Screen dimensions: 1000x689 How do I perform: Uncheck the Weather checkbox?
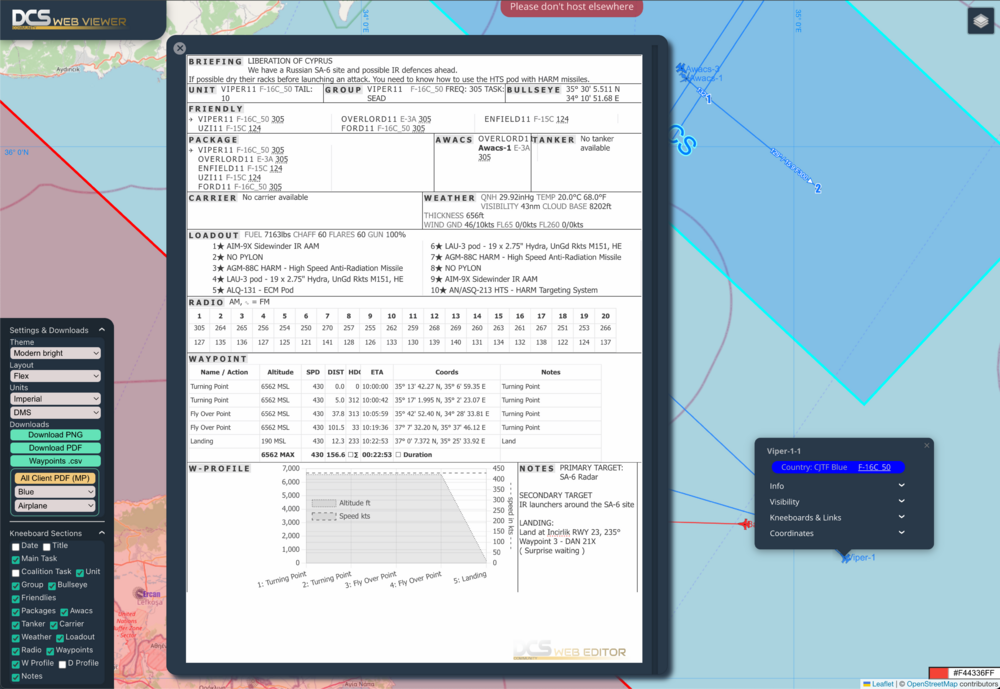(15, 638)
